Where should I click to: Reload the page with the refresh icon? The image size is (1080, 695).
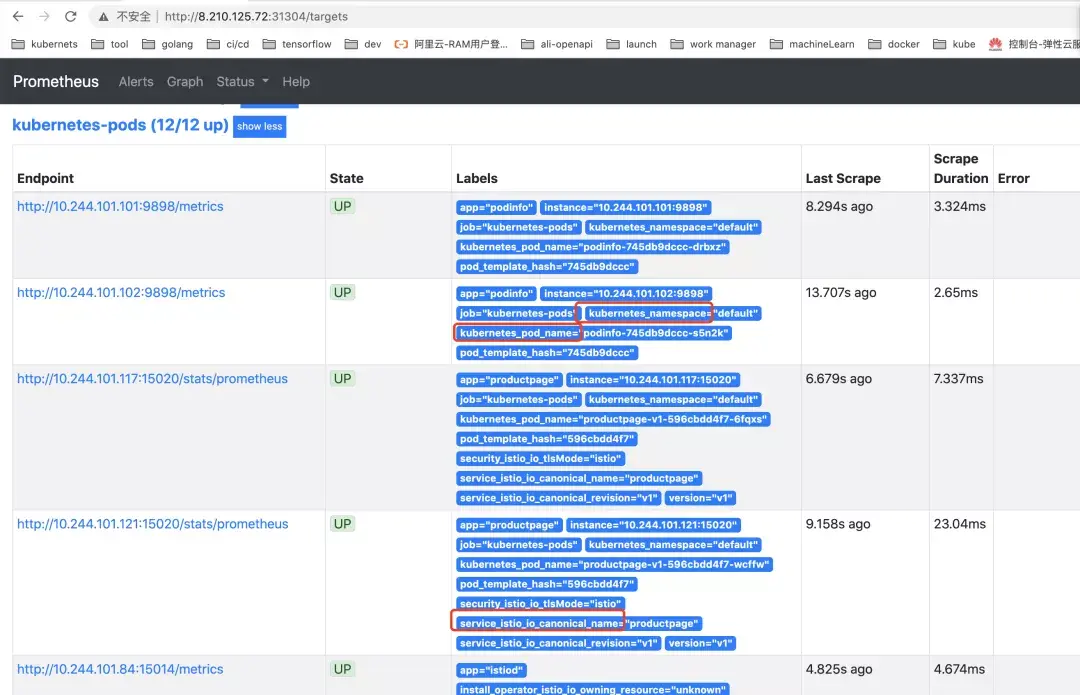[x=70, y=16]
